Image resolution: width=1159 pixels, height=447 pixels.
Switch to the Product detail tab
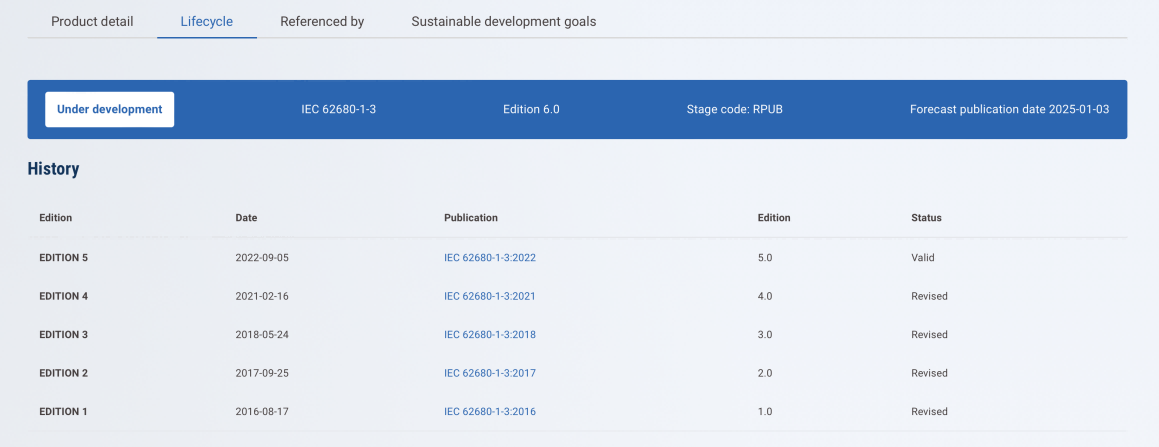coord(92,21)
